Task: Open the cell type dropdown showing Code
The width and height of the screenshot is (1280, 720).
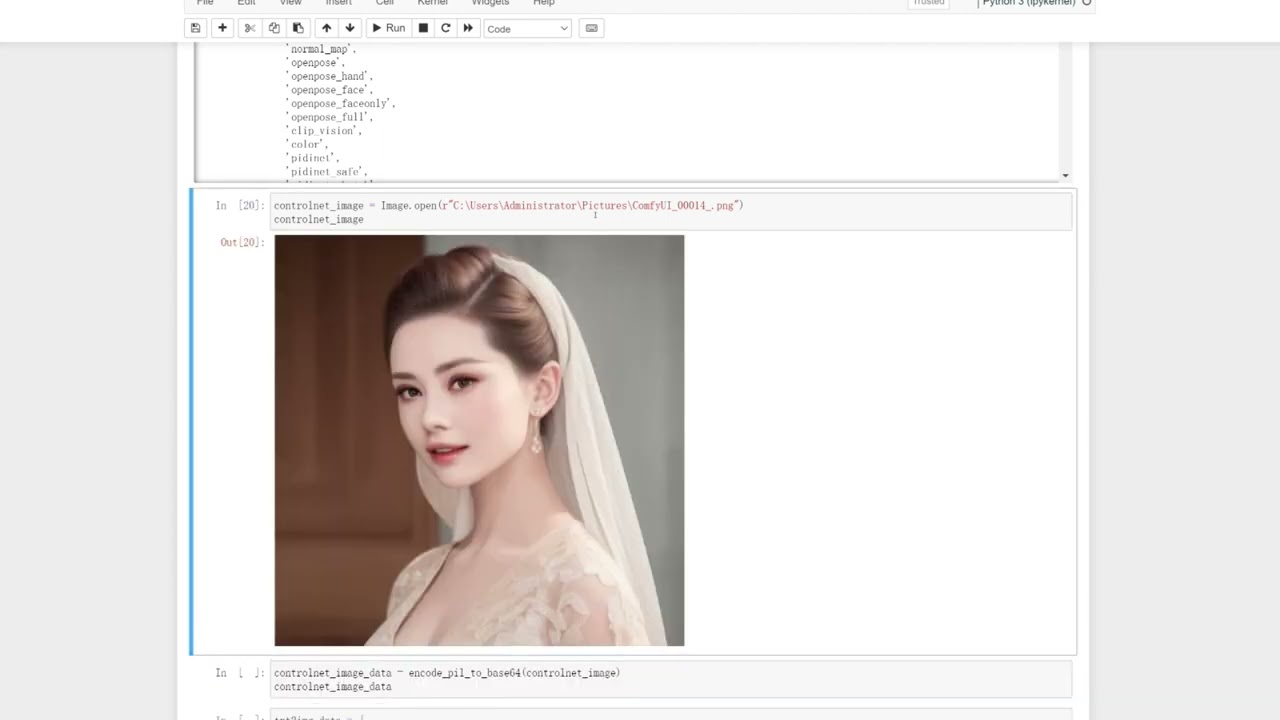Action: pyautogui.click(x=527, y=28)
